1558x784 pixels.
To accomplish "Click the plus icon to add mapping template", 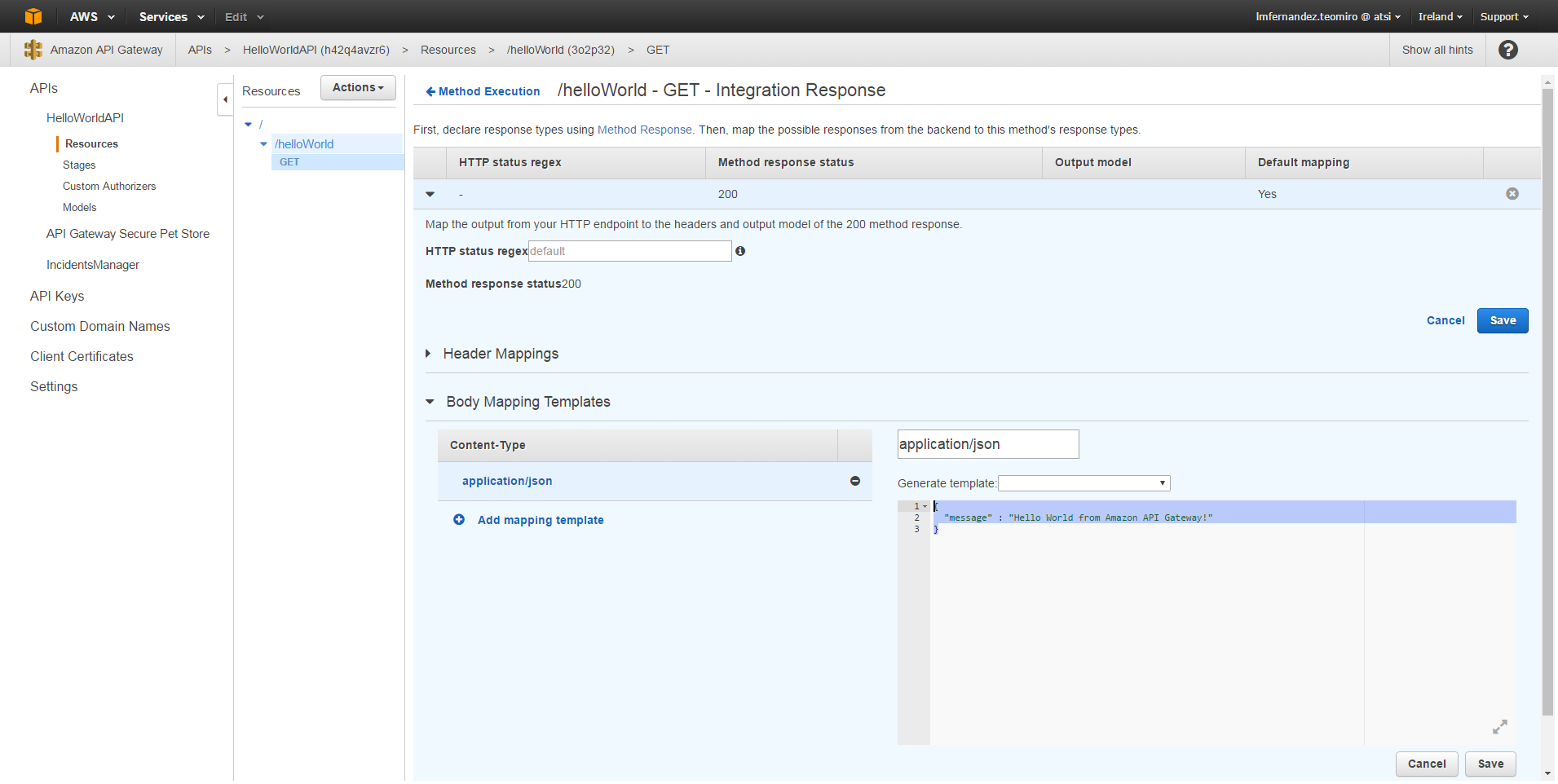I will coord(459,520).
